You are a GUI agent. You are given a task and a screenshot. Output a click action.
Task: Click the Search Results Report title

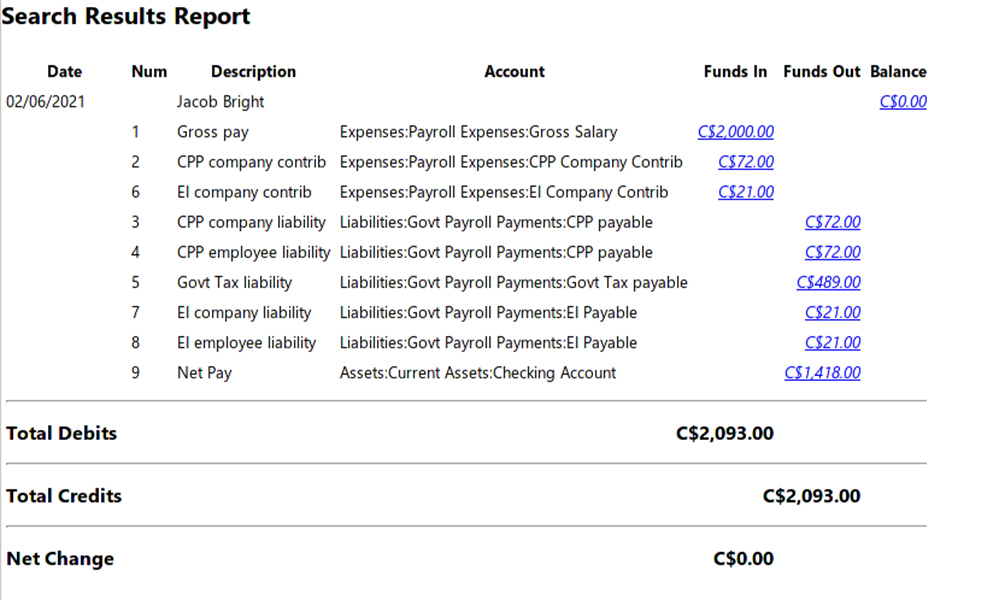pyautogui.click(x=126, y=17)
